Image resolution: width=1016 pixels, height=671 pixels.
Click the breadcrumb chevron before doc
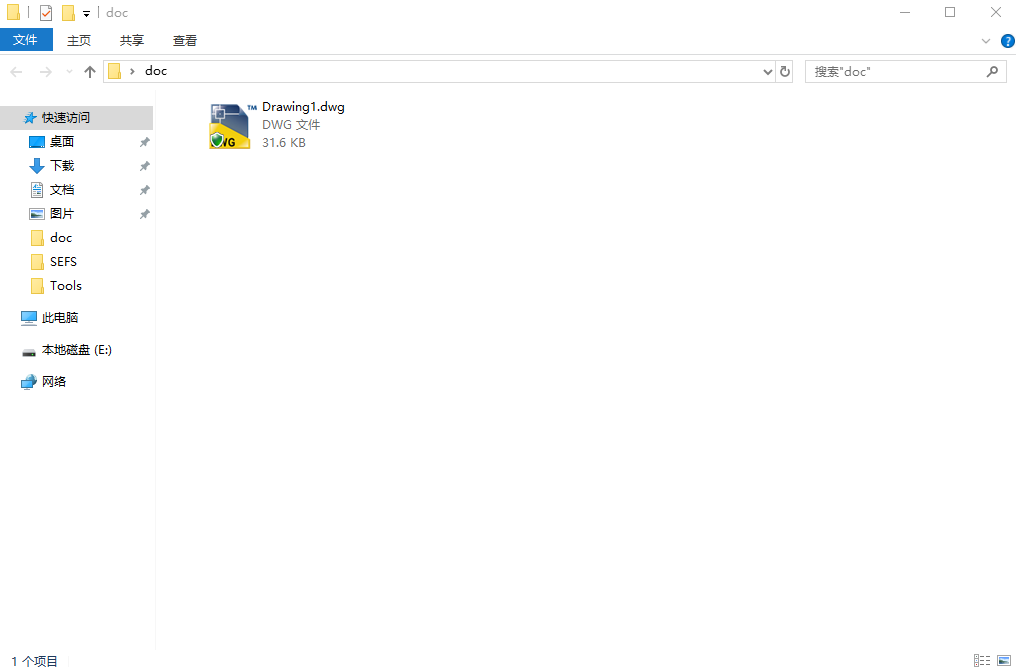pos(132,71)
